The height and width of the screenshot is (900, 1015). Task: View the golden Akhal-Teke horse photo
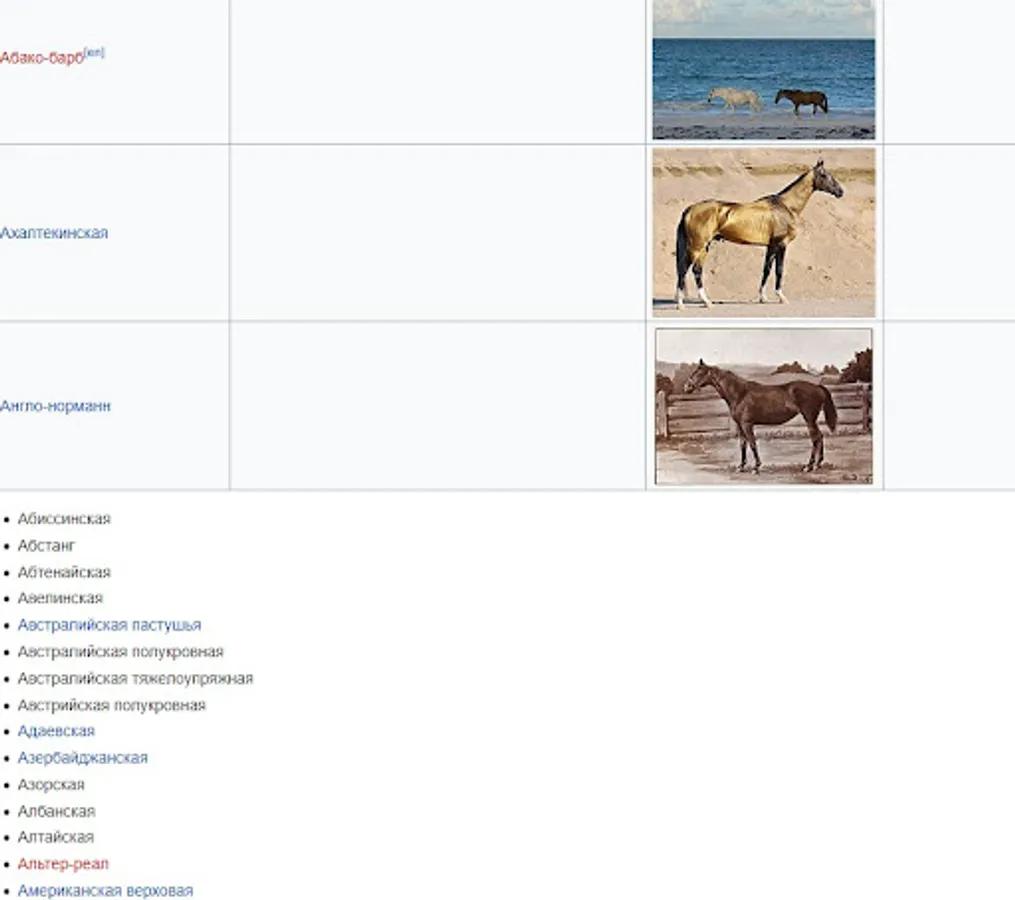pyautogui.click(x=764, y=232)
